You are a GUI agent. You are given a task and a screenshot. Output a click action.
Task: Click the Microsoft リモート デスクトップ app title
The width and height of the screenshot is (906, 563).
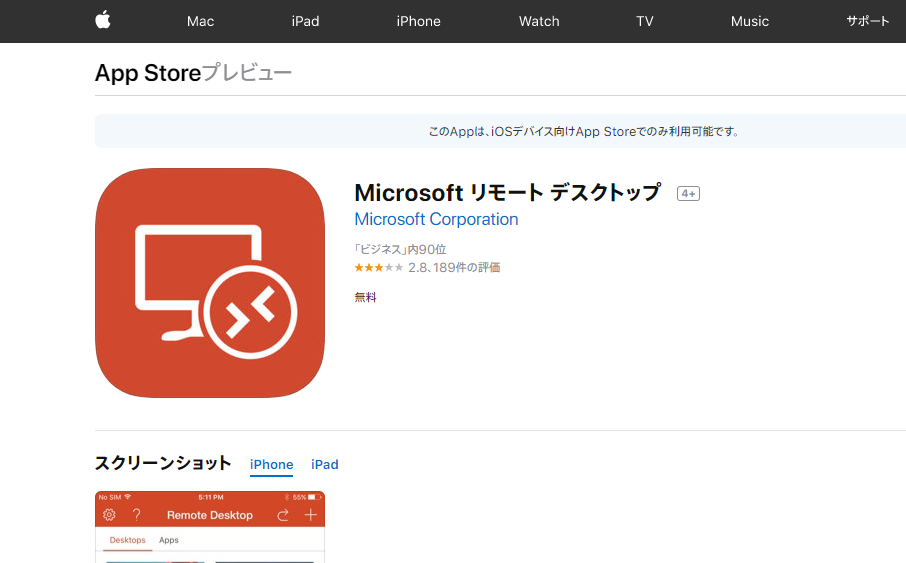tap(507, 192)
